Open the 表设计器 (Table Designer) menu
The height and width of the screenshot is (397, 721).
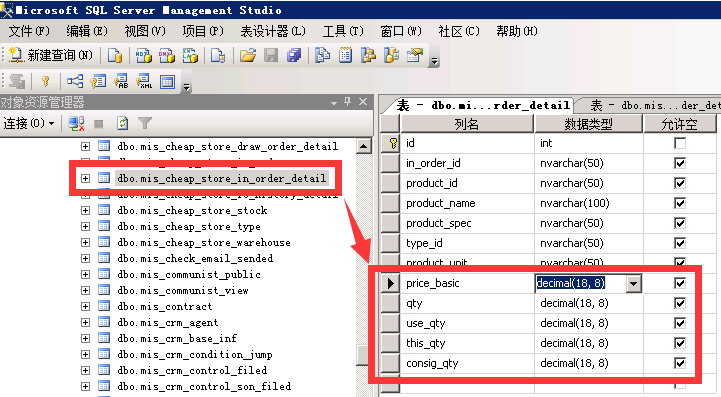(x=273, y=31)
